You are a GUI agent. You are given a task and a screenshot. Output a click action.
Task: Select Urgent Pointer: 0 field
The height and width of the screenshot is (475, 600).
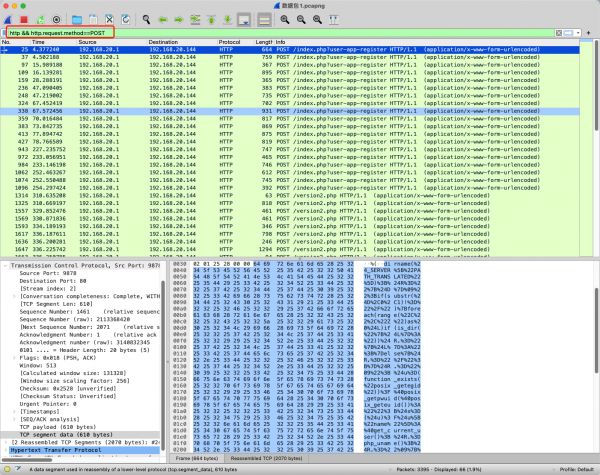click(x=48, y=404)
